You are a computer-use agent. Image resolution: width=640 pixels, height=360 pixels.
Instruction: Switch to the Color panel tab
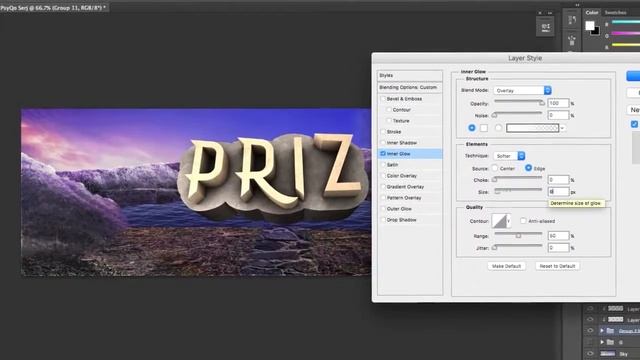[592, 13]
